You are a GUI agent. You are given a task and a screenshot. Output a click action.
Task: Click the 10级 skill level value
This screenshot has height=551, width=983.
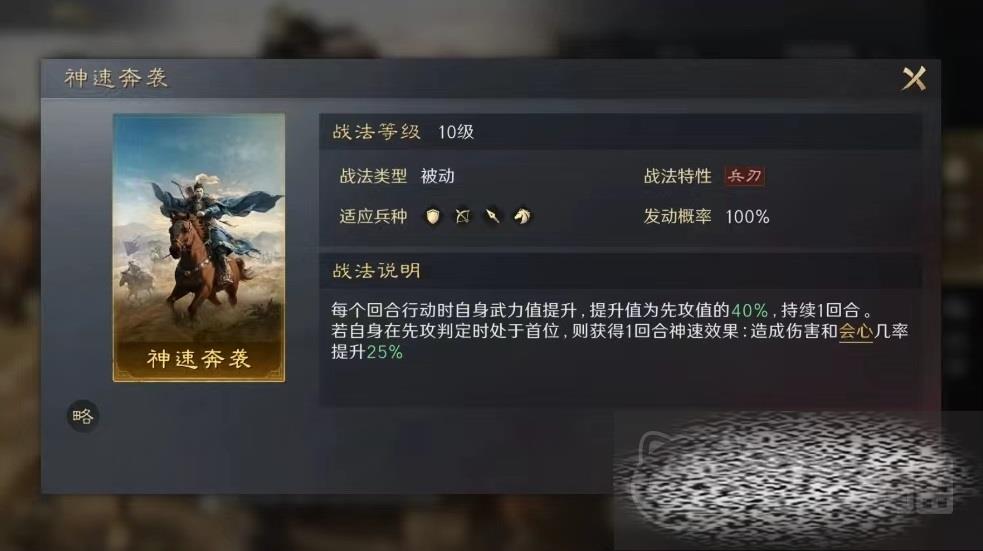click(x=456, y=132)
